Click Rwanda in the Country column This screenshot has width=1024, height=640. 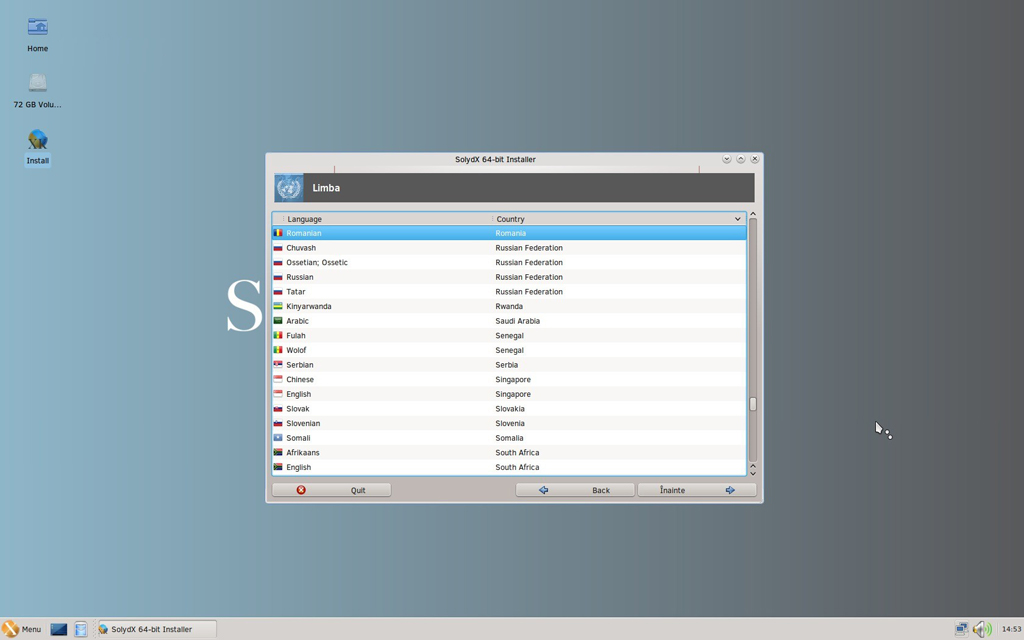point(509,306)
